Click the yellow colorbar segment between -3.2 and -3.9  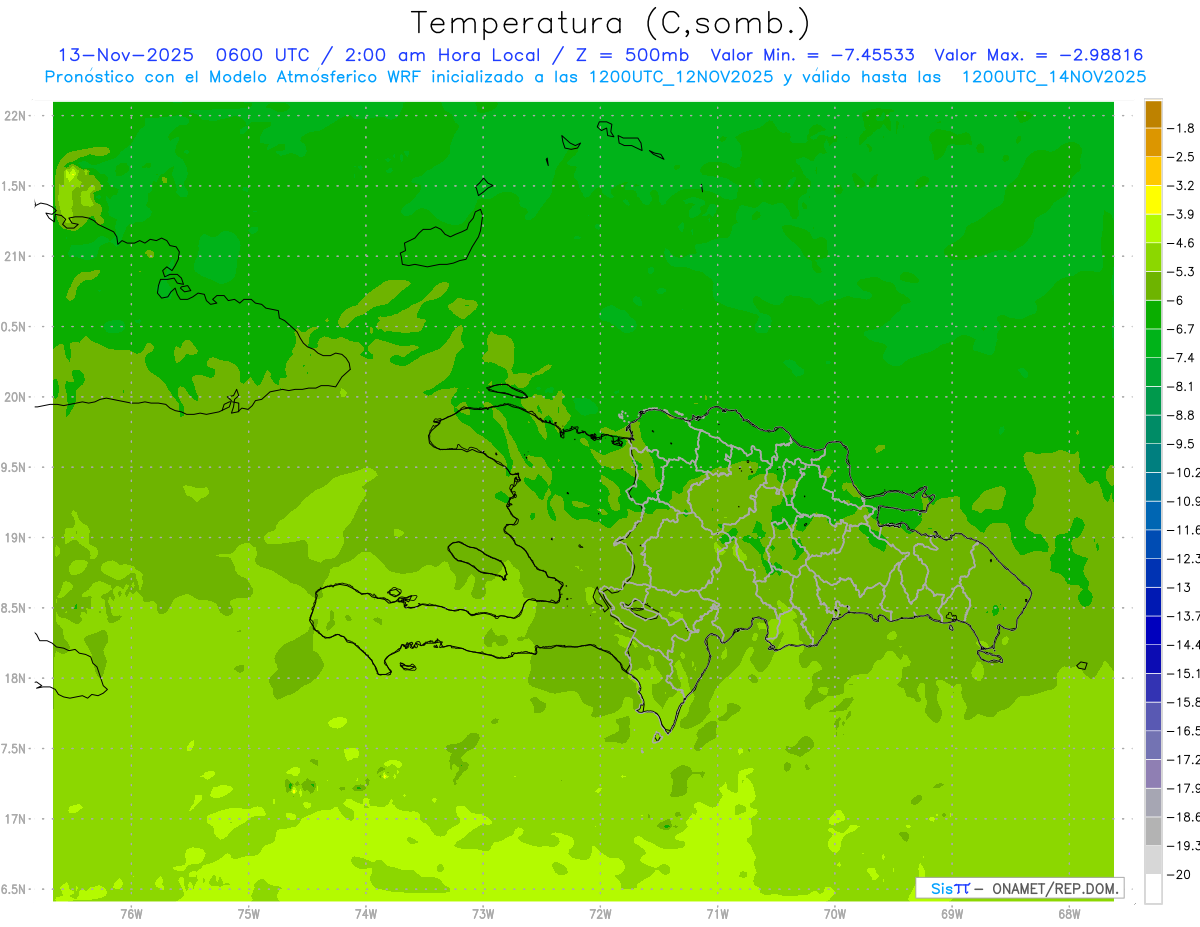click(1153, 200)
